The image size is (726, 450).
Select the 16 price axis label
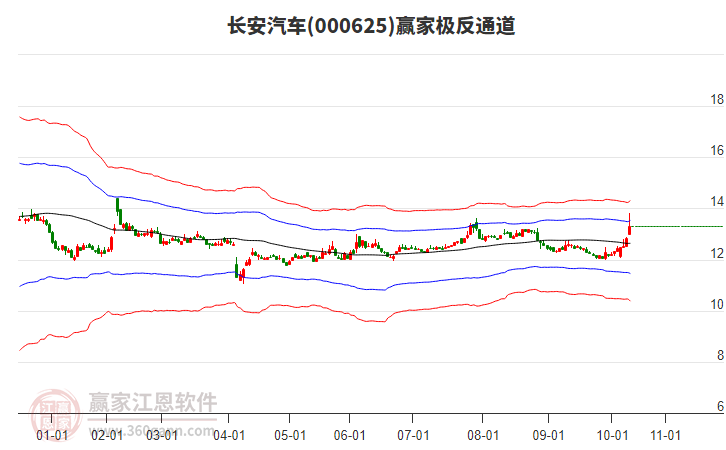pyautogui.click(x=717, y=150)
